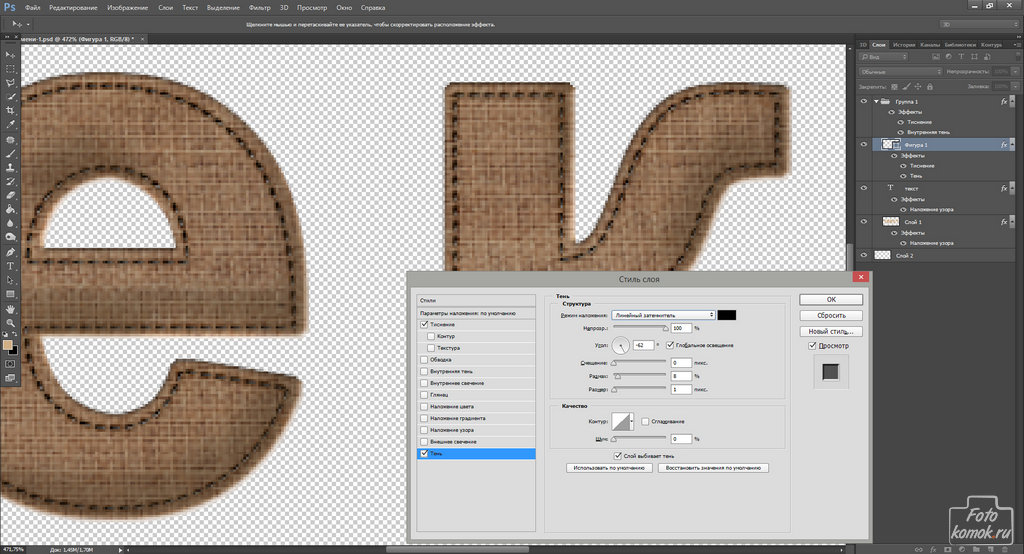Open the Режим наложения blend mode dropdown

coord(663,315)
